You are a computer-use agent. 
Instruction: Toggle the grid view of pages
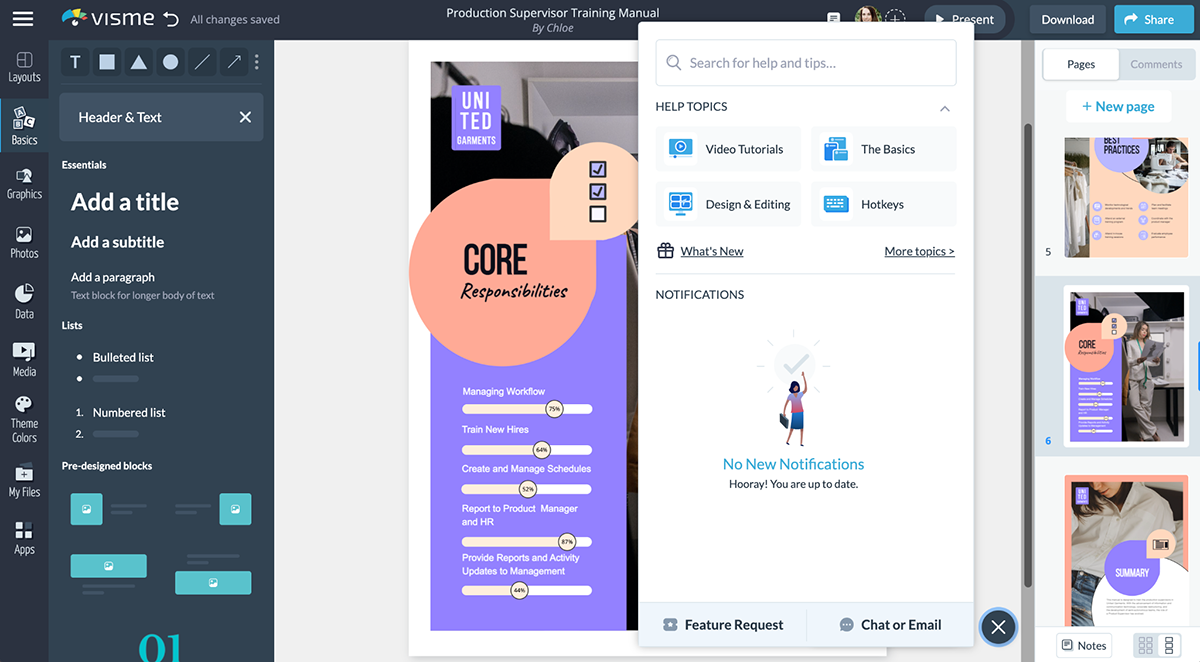coord(1146,645)
